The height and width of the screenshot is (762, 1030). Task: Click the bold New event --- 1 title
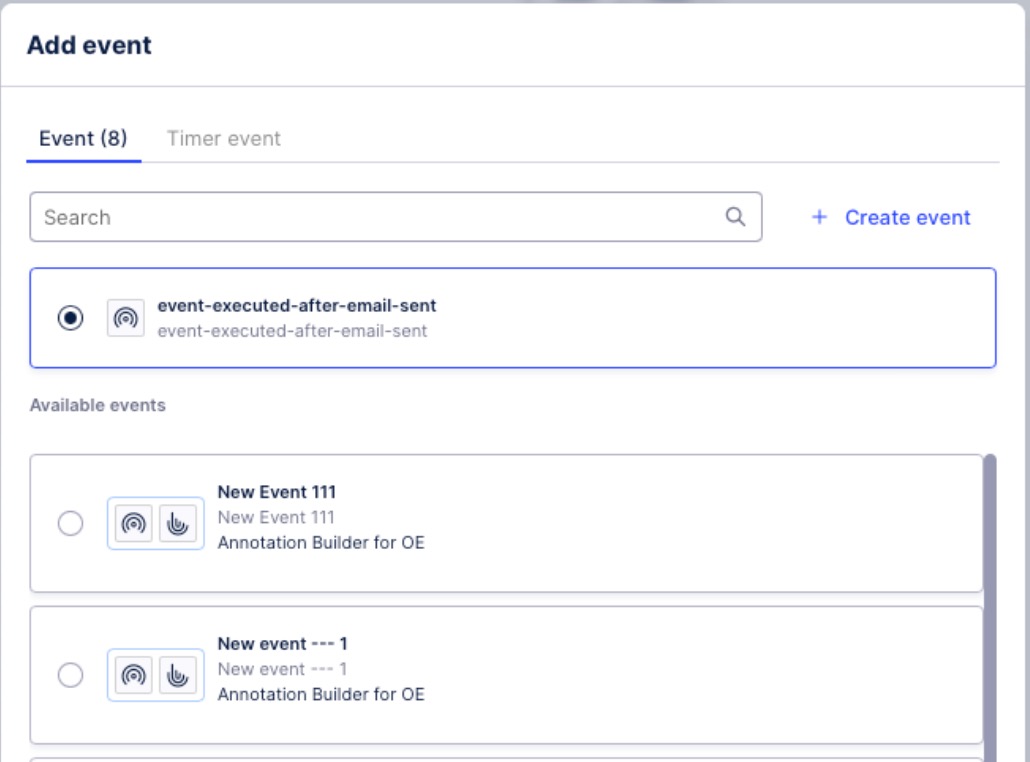[x=282, y=644]
